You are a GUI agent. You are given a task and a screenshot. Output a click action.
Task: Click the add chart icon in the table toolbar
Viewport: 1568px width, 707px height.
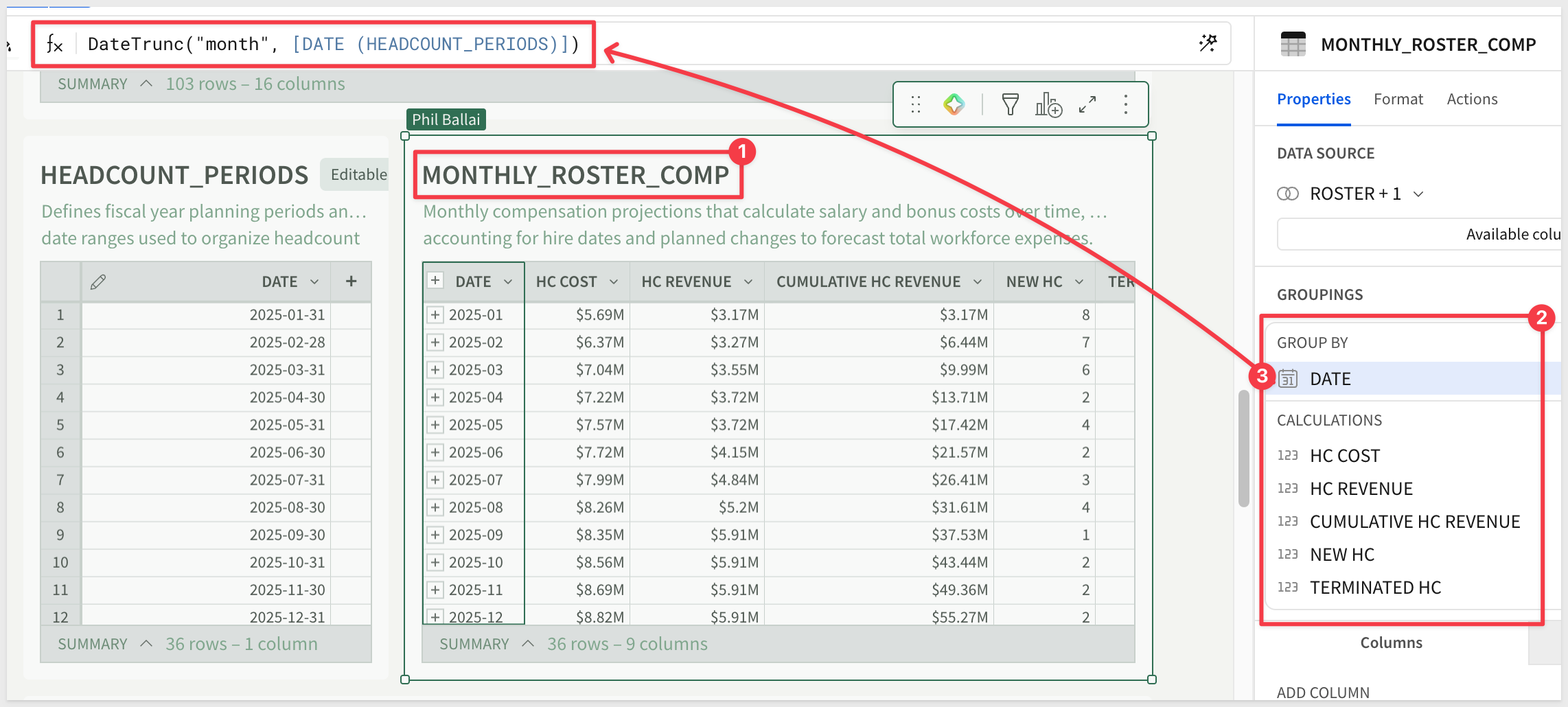click(x=1048, y=104)
